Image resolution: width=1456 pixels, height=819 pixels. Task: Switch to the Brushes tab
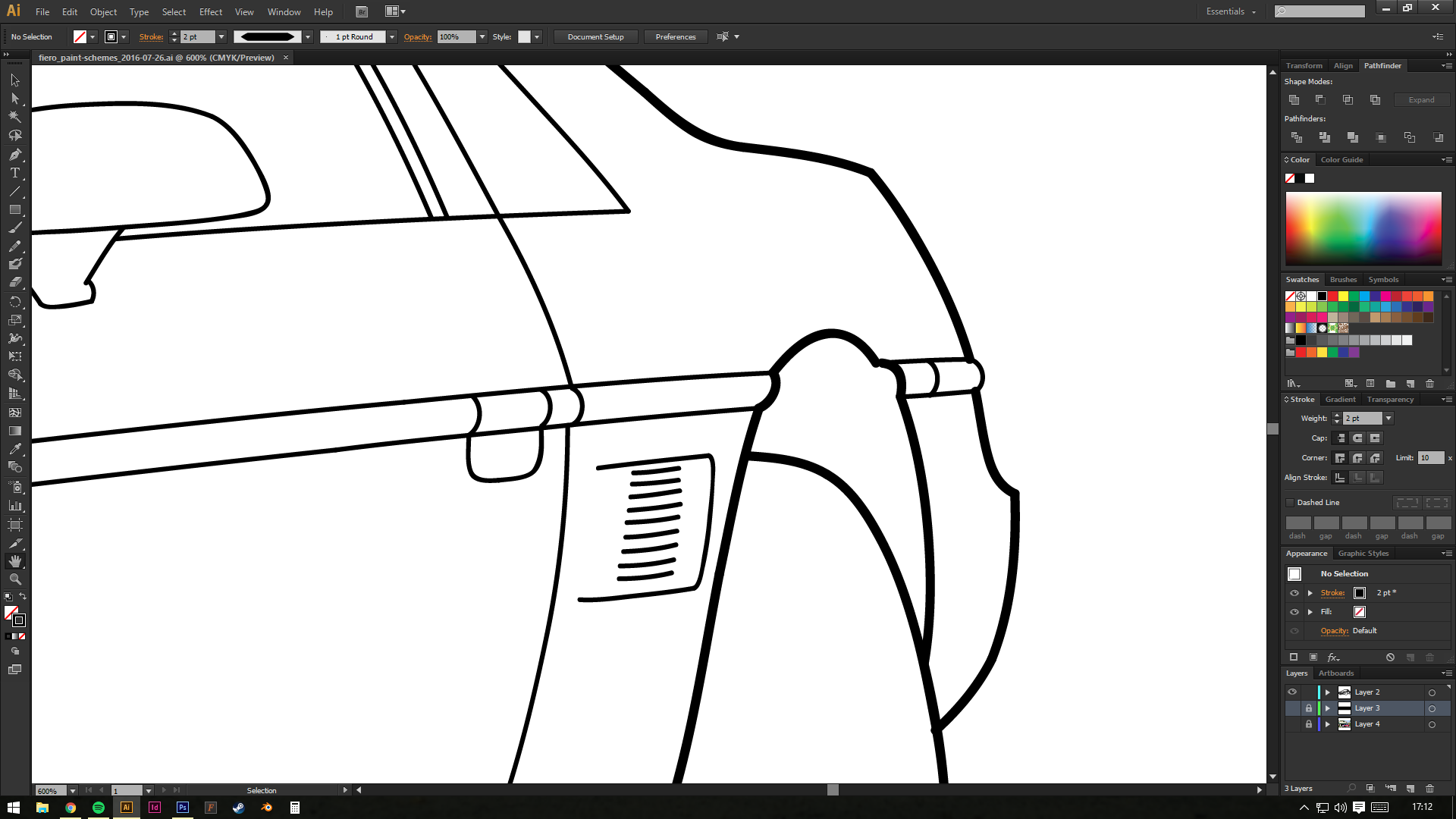1343,280
